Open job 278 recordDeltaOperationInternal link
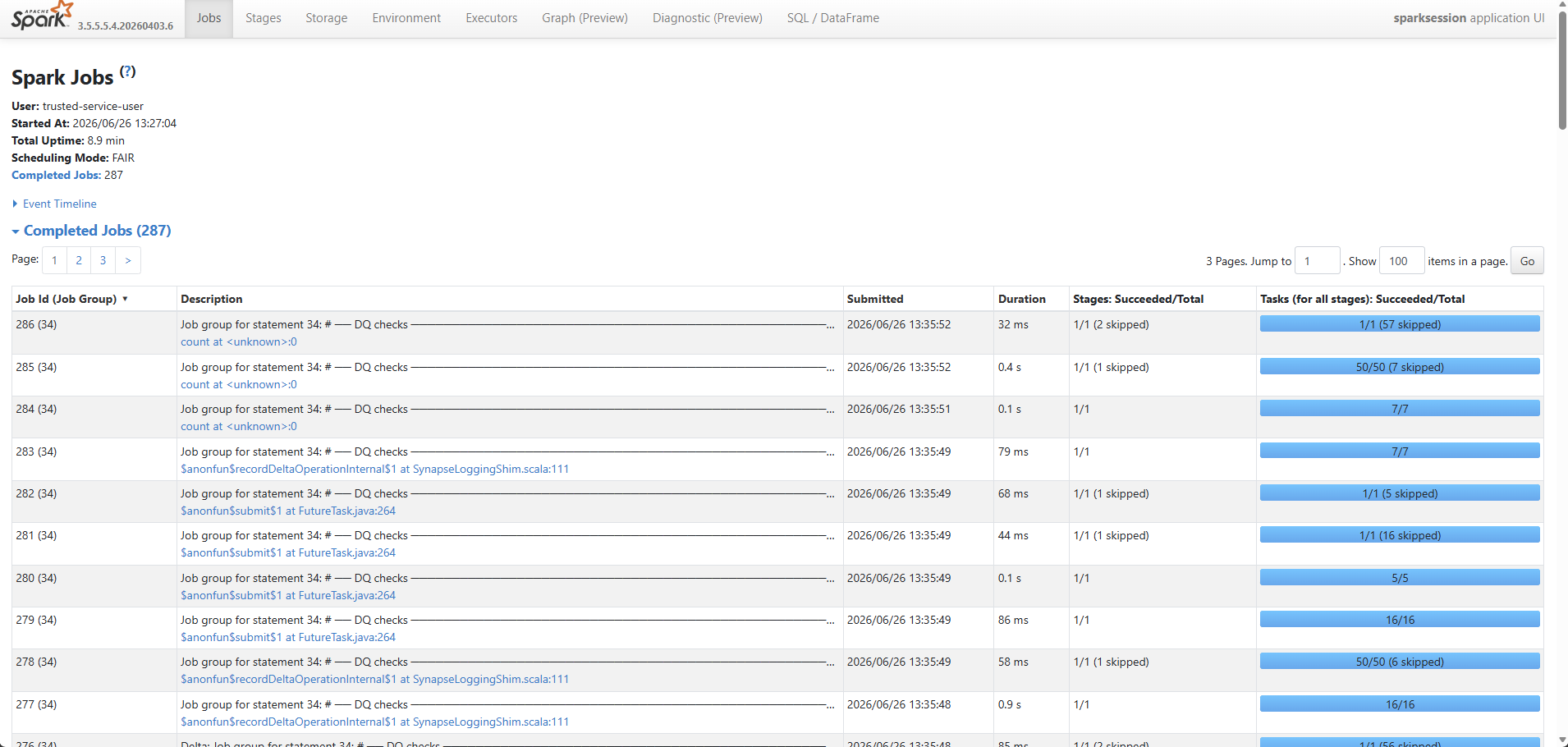 pos(374,679)
